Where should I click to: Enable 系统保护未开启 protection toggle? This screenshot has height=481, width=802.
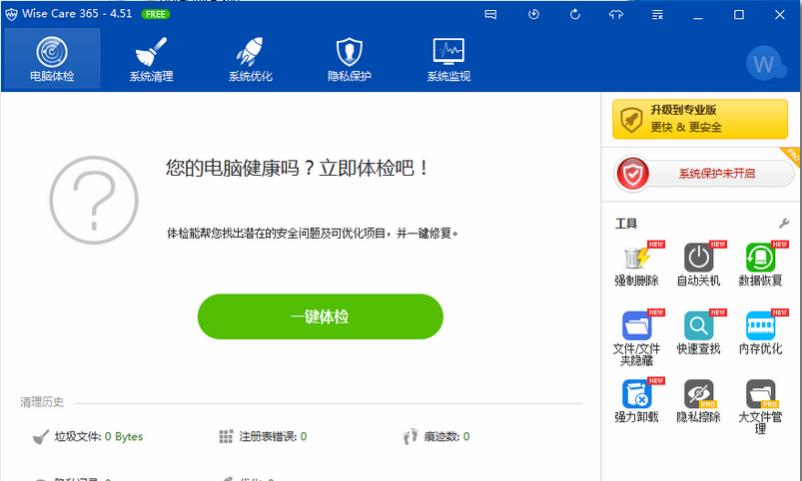pyautogui.click(x=704, y=173)
